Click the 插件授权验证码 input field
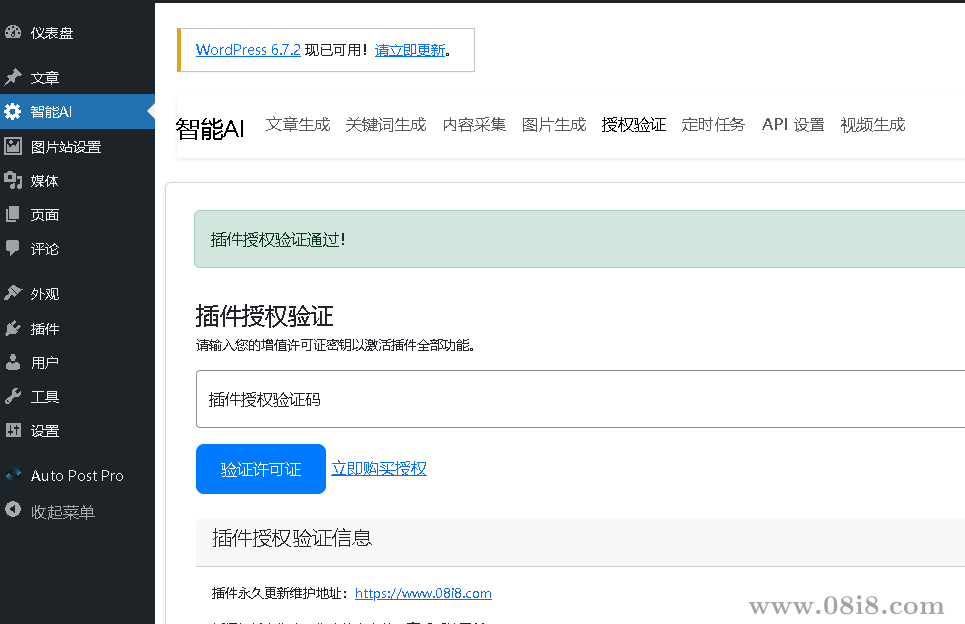Viewport: 965px width, 624px height. pyautogui.click(x=500, y=399)
